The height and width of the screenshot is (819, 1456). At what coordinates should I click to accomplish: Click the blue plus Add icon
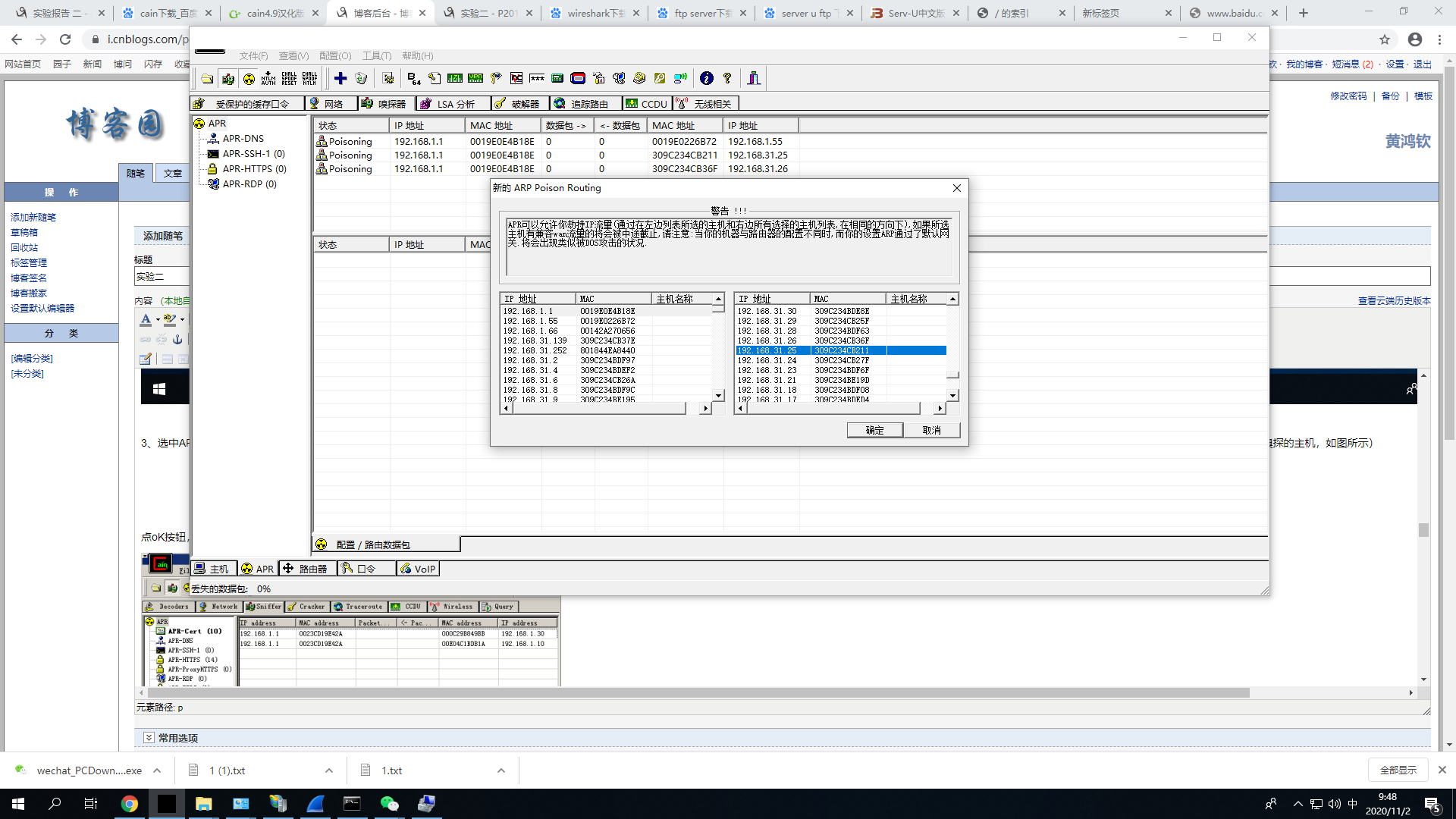[340, 78]
